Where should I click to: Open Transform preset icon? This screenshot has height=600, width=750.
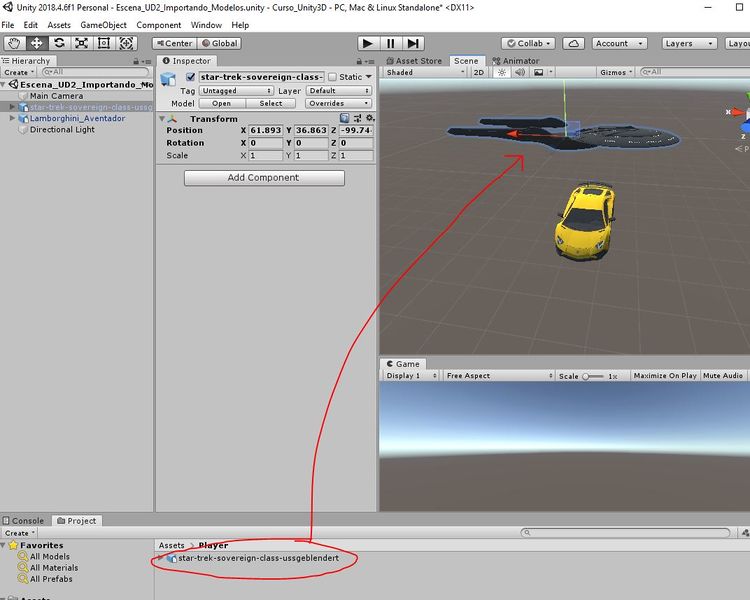(x=357, y=118)
